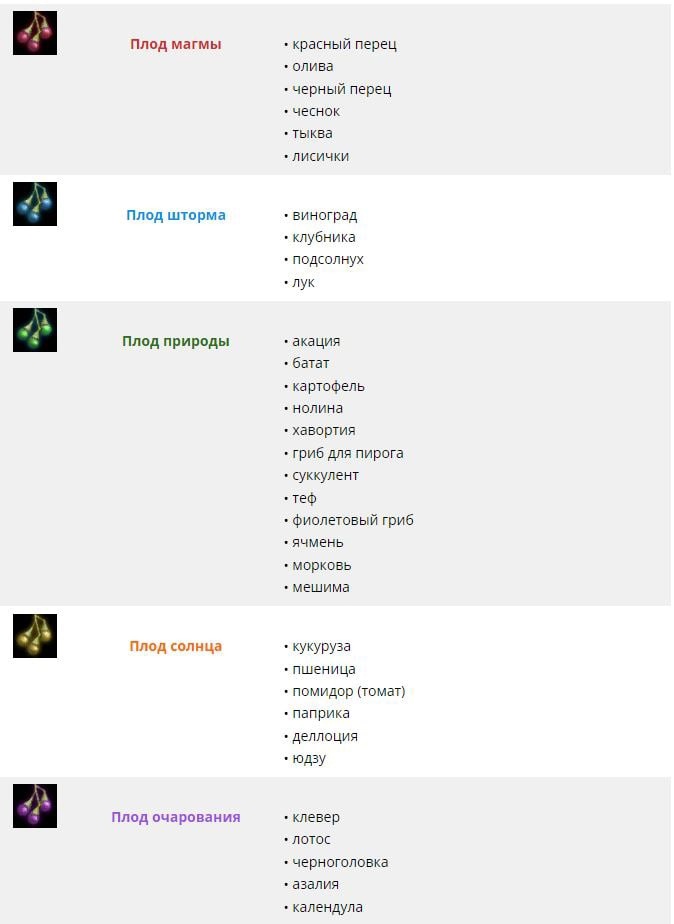The image size is (674, 924).
Task: Click the red Плод магмы fruit icon
Action: [35, 33]
